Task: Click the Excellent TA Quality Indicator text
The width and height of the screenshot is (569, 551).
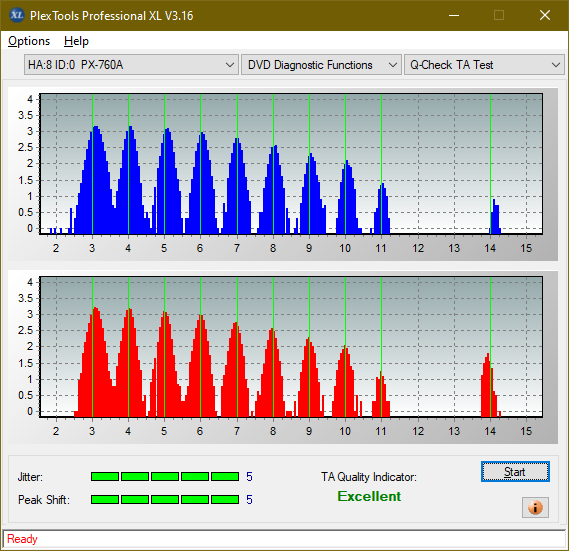Action: pyautogui.click(x=369, y=496)
